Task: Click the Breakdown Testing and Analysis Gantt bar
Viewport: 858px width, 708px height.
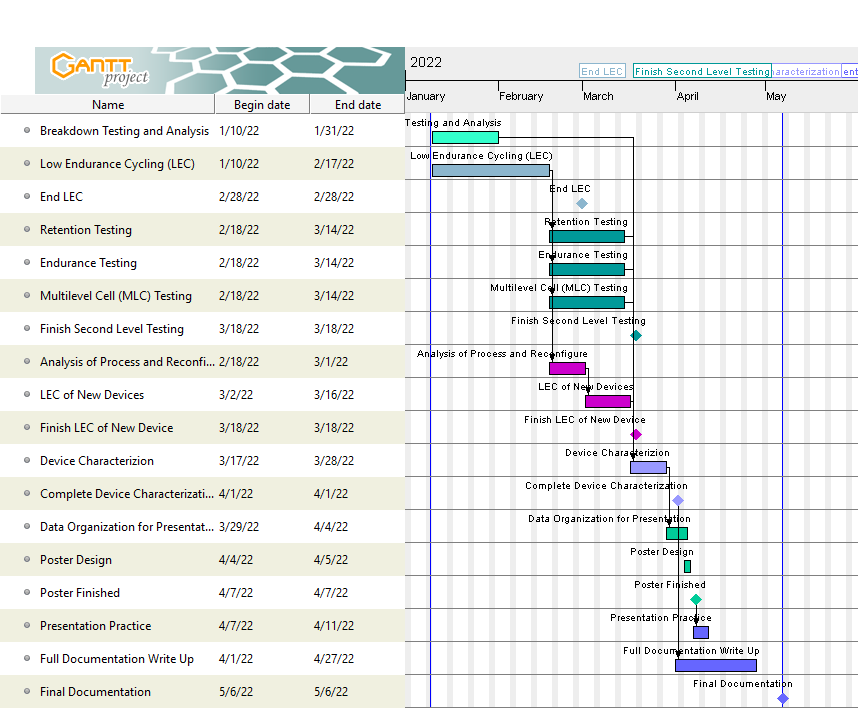Action: 465,137
